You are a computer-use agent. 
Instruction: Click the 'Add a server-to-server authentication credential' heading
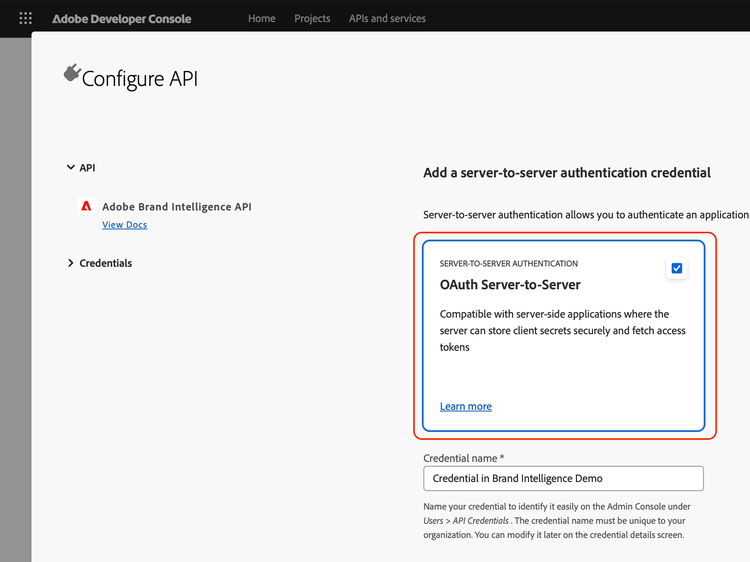567,173
